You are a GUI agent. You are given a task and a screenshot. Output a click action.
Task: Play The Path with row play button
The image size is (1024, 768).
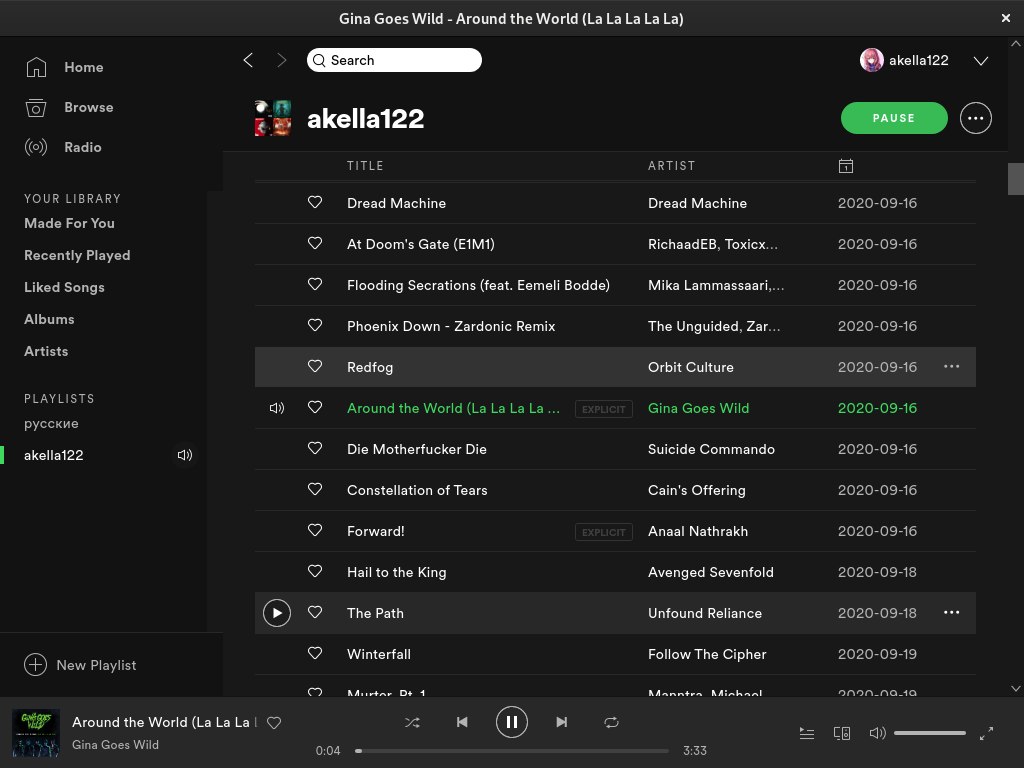point(277,613)
